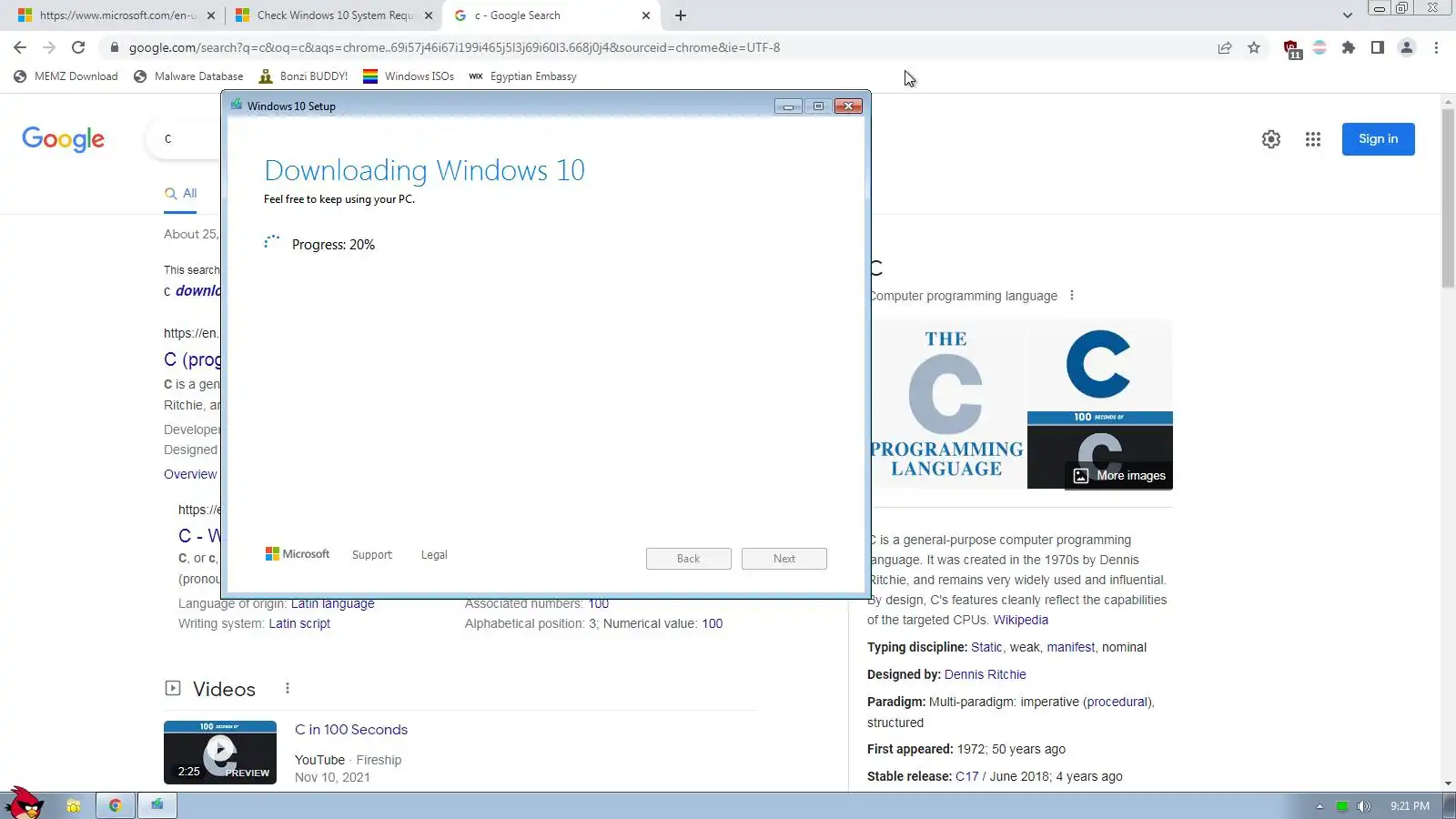Open the Chrome three-dot menu
Viewport: 1456px width, 819px height.
1436,47
